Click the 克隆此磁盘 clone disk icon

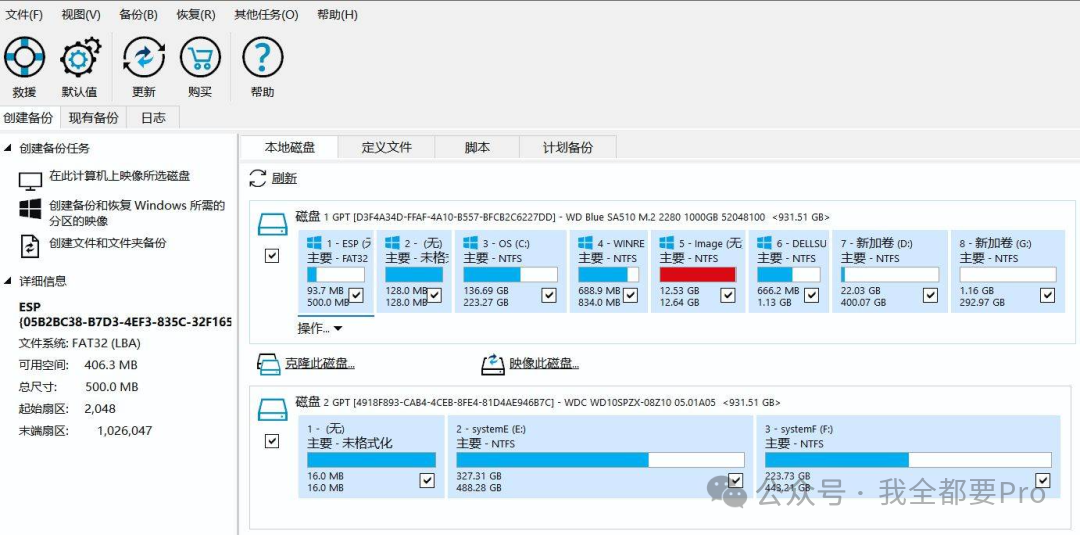tap(268, 364)
